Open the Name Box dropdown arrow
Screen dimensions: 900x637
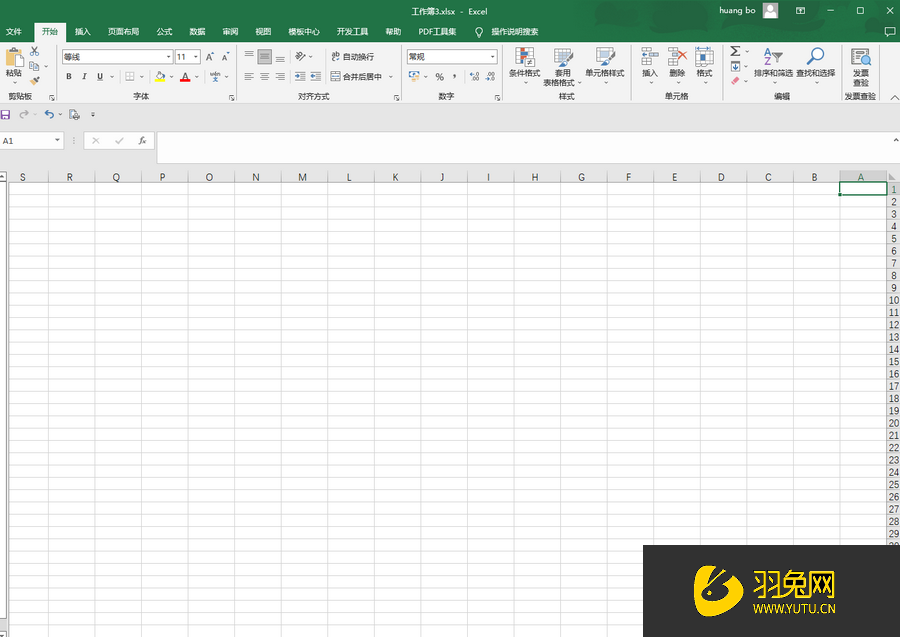[57, 140]
